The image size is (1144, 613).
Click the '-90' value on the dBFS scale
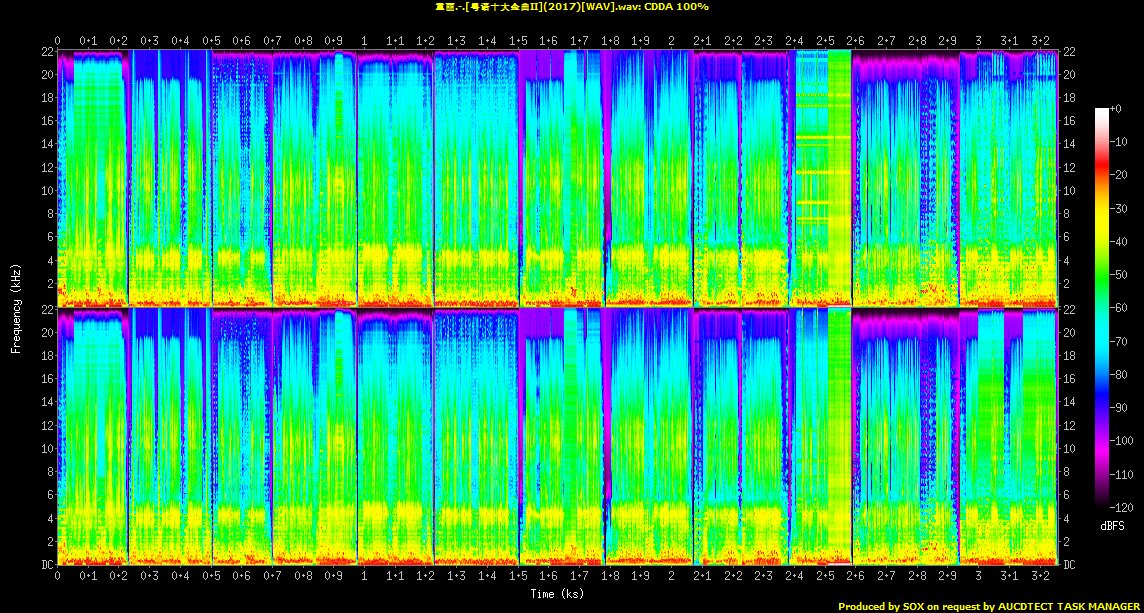click(x=1118, y=407)
